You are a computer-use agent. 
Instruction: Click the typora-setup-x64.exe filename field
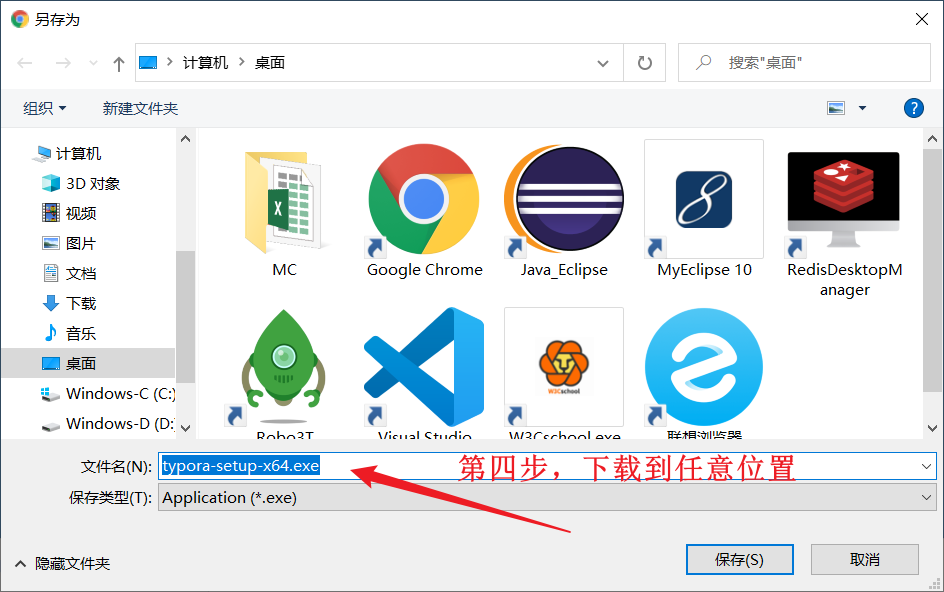coord(547,466)
